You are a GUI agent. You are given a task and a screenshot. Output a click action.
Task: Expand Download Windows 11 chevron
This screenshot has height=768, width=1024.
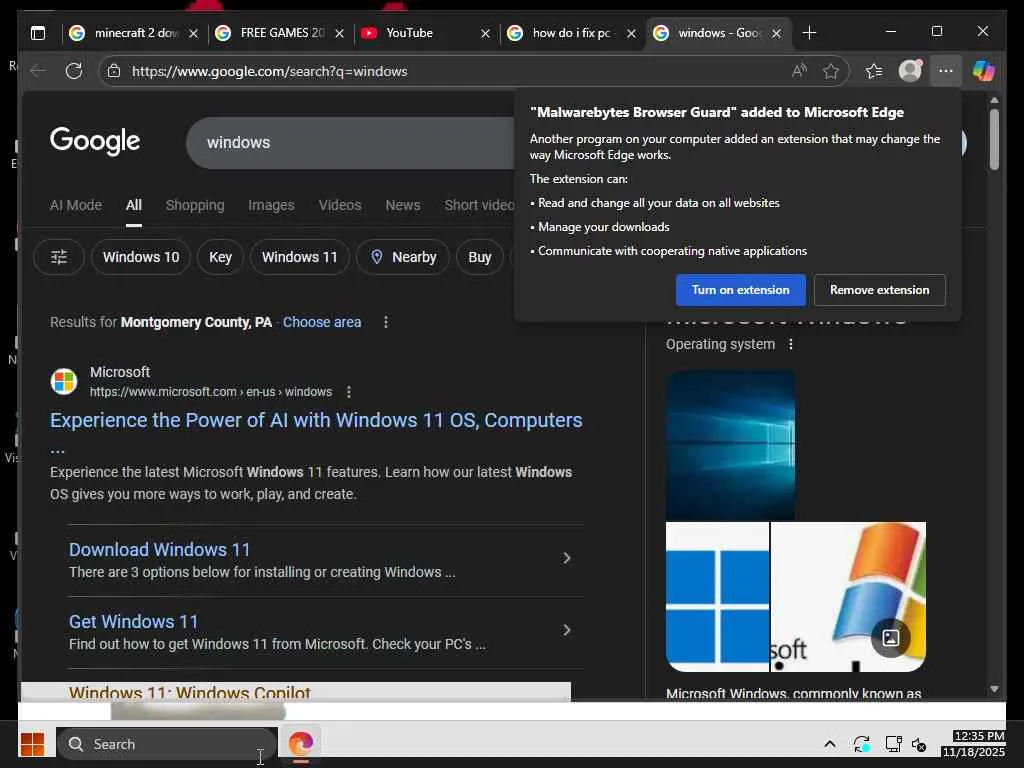(566, 558)
